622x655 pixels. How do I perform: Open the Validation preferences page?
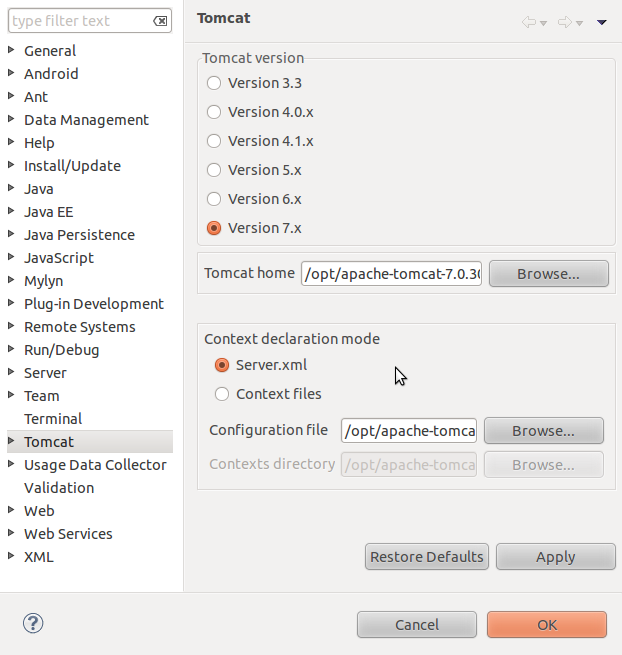coord(59,488)
